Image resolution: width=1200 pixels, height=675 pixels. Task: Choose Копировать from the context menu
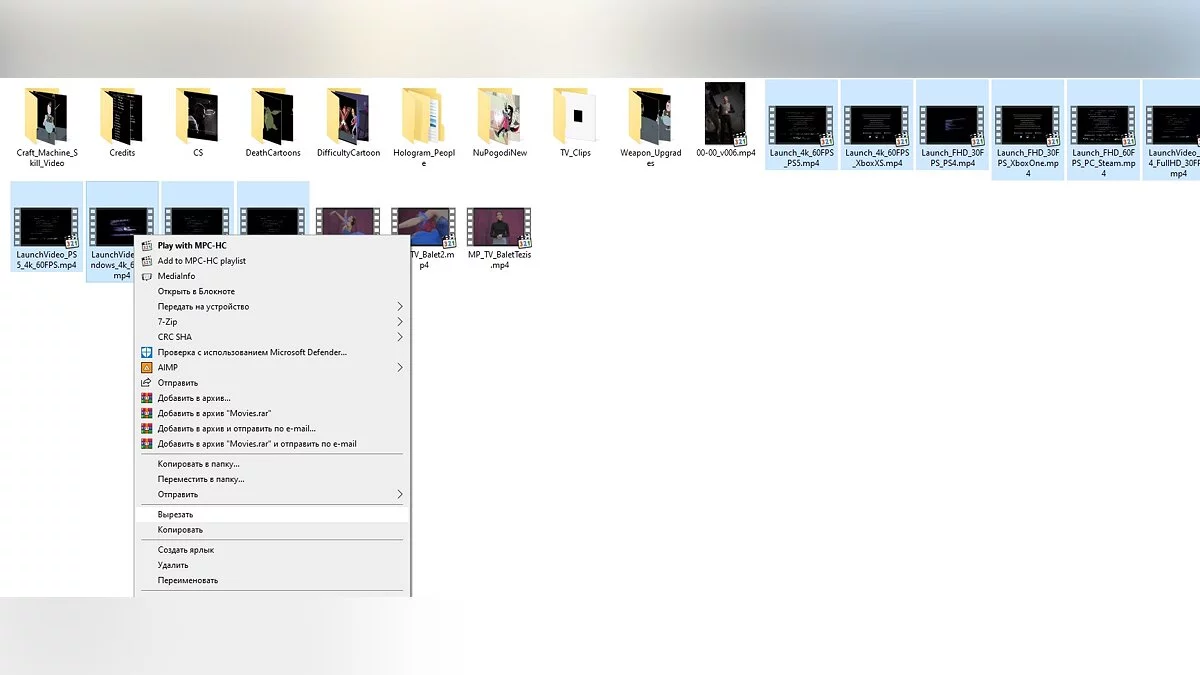click(x=271, y=530)
